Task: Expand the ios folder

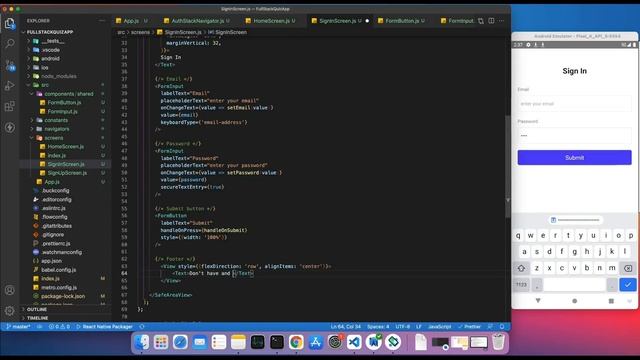Action: 45,67
